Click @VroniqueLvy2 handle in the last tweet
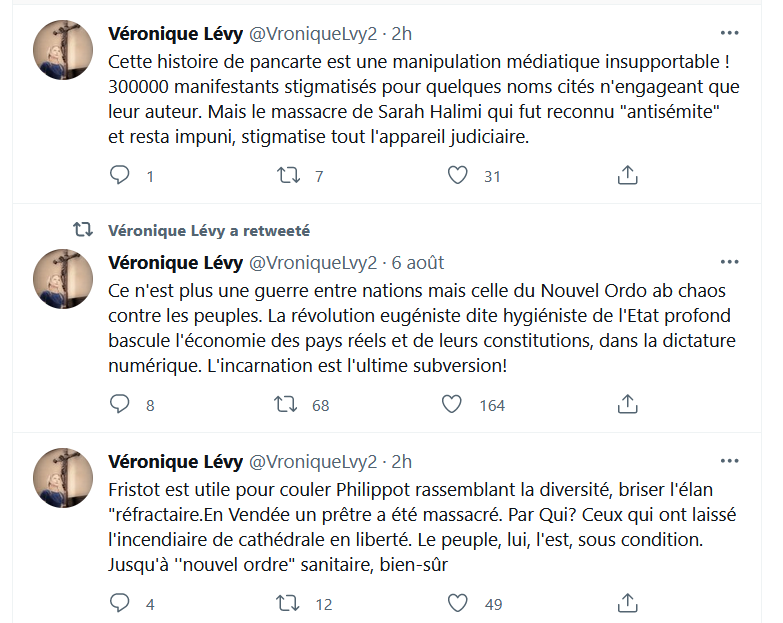The width and height of the screenshot is (783, 623). [x=312, y=462]
